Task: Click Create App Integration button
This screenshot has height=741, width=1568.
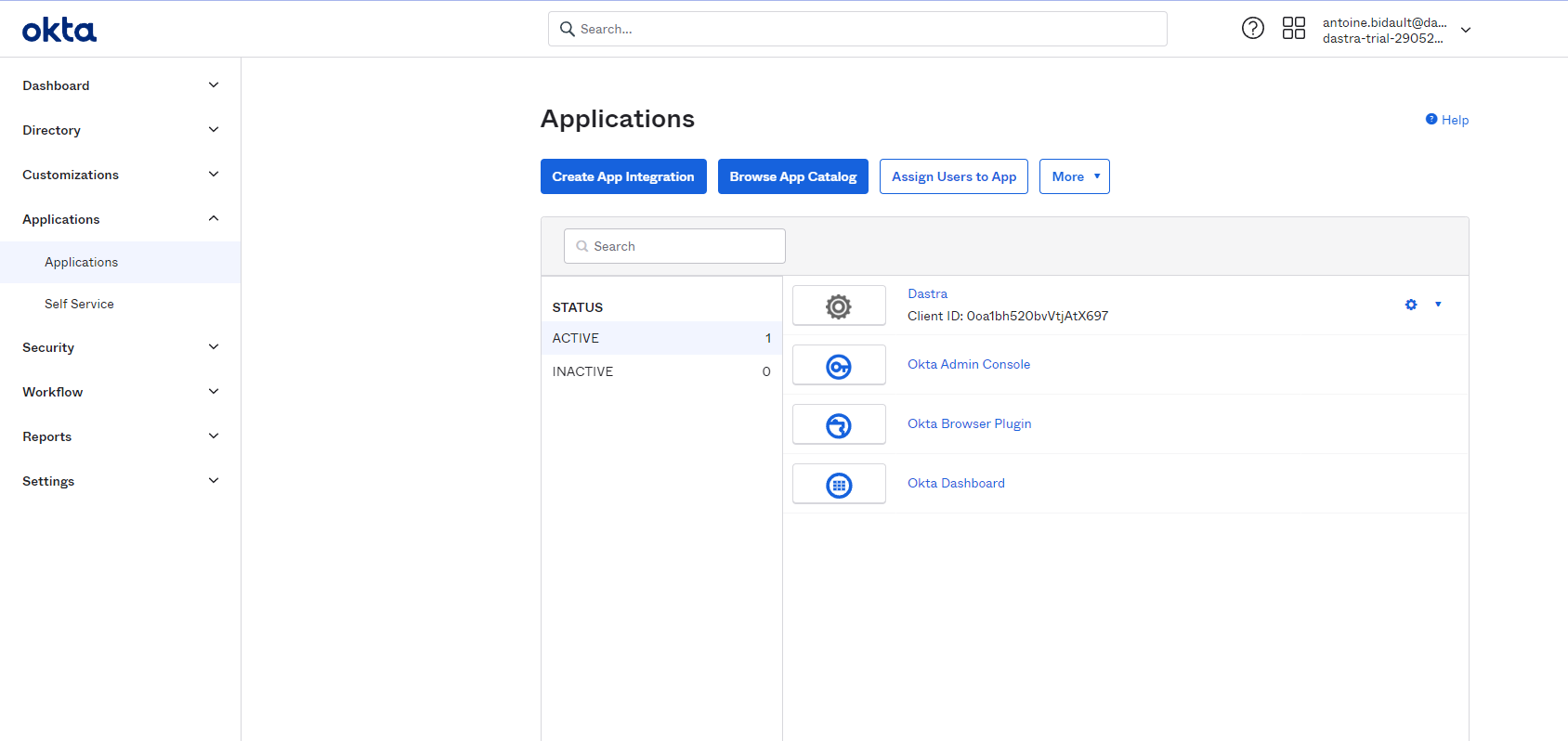Action: pyautogui.click(x=623, y=176)
